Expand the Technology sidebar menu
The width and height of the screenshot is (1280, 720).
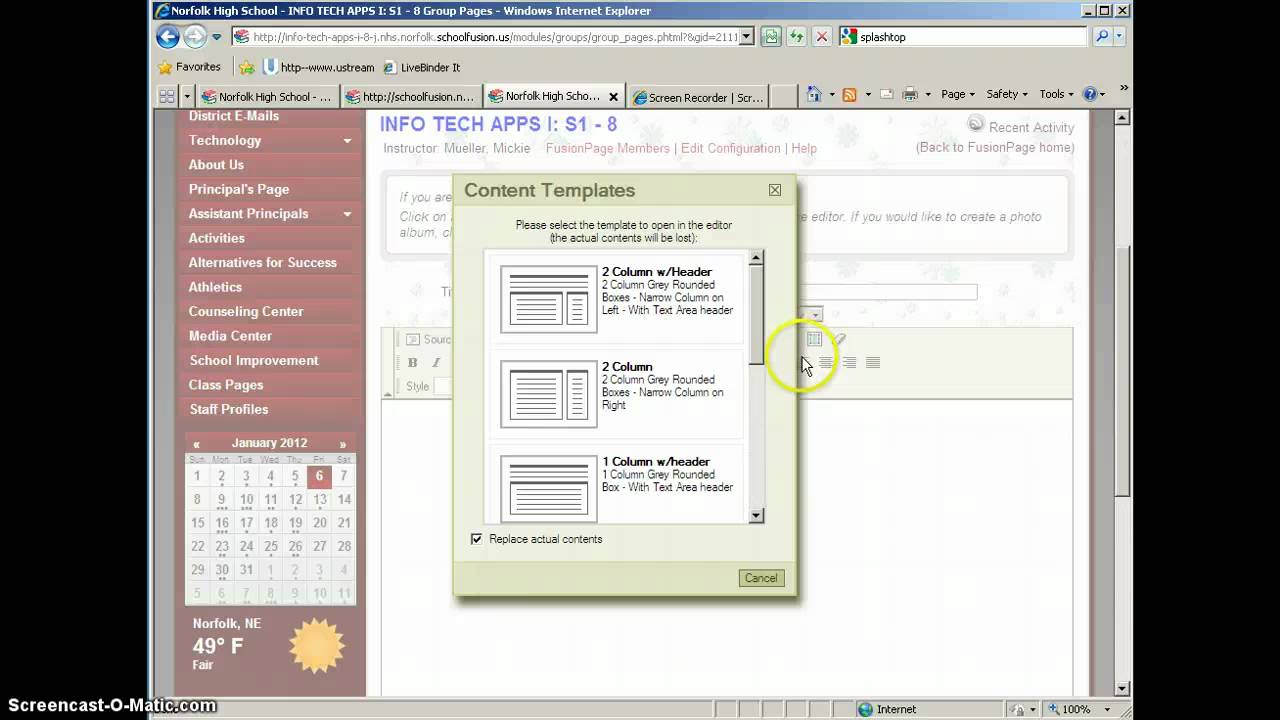point(347,141)
